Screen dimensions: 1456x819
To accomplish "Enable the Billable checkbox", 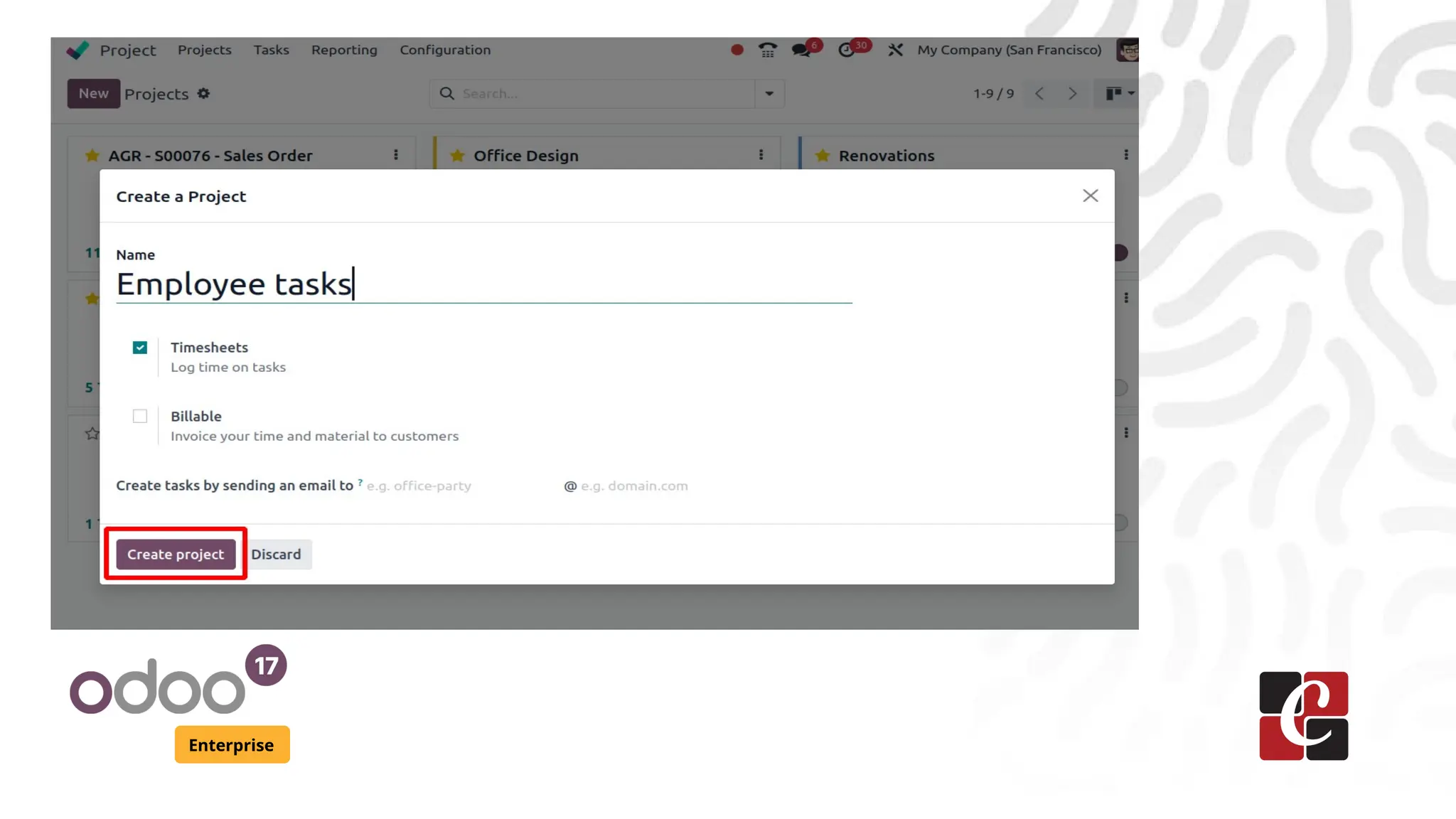I will [140, 417].
